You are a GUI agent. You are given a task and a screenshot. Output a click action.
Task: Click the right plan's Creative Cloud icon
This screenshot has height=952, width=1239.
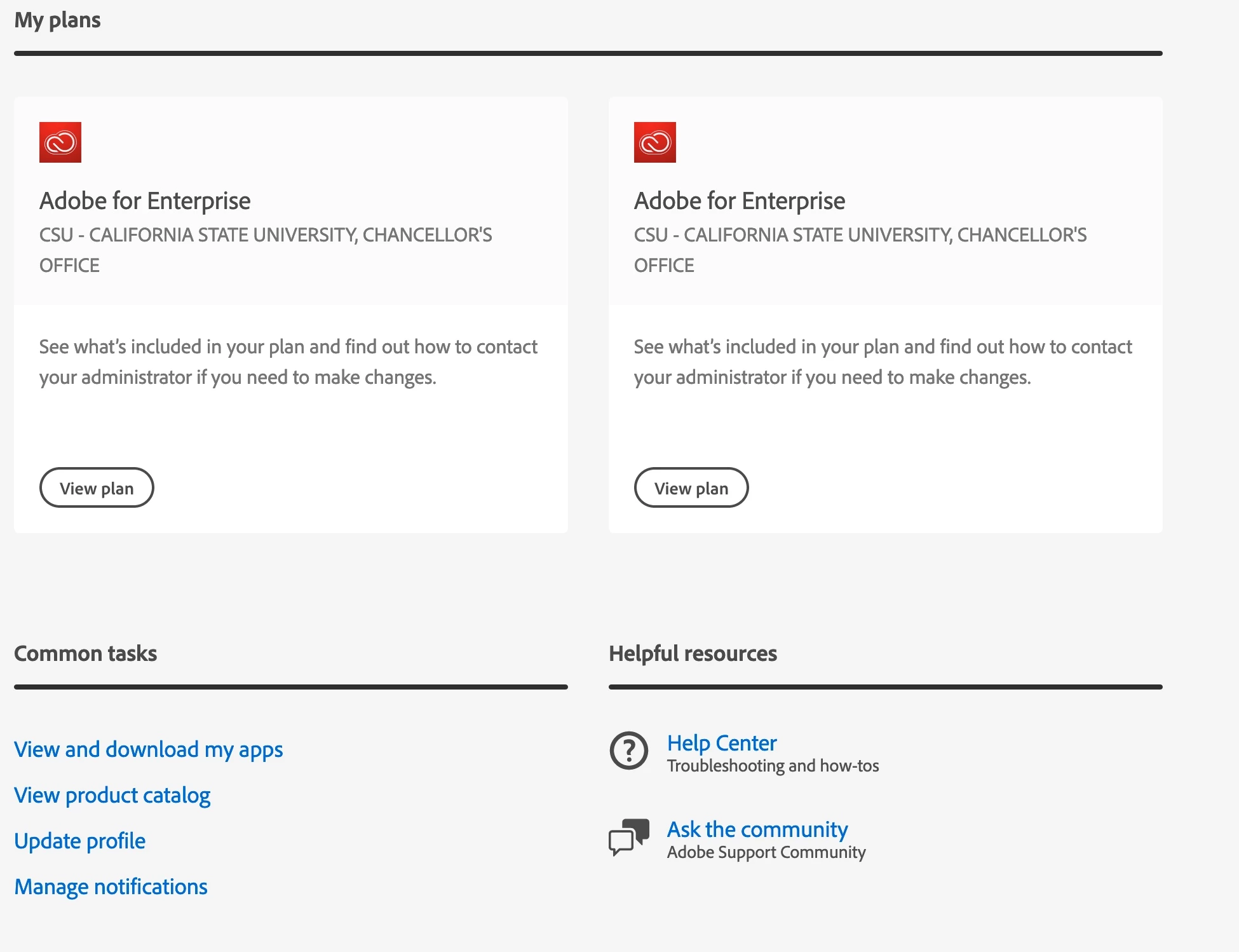click(x=655, y=142)
